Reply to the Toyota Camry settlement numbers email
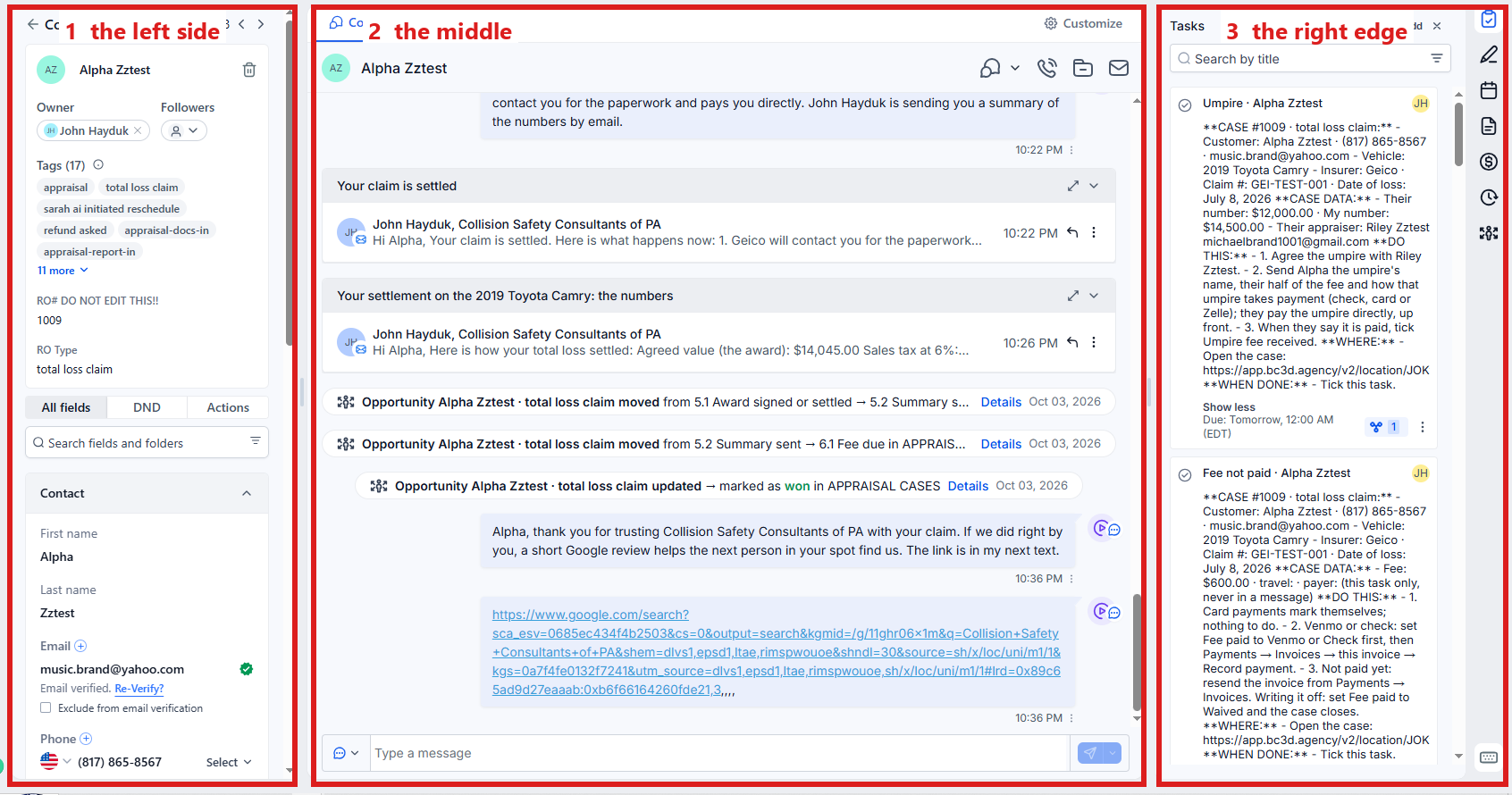1512x795 pixels. tap(1072, 342)
